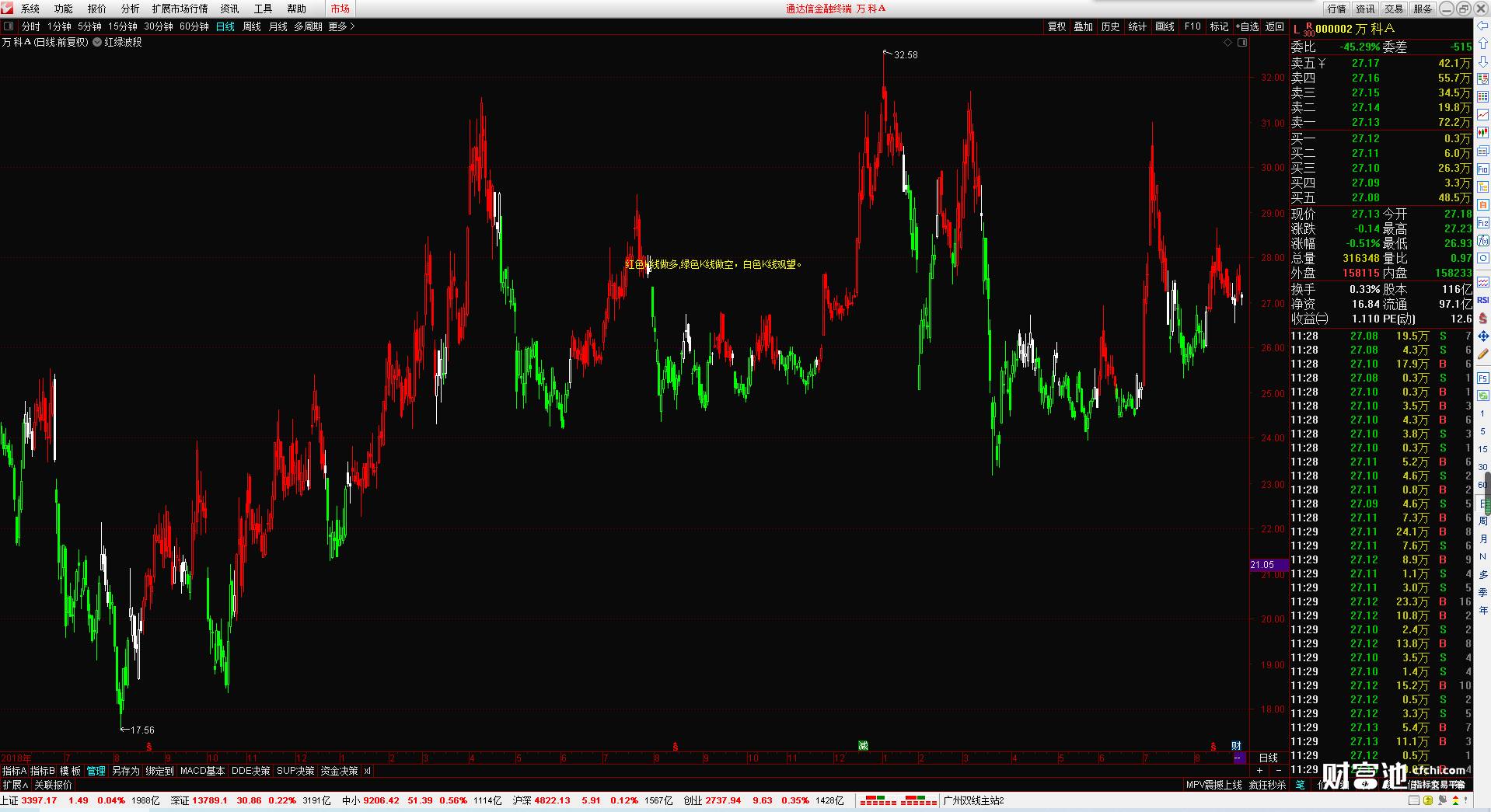Open the F10 company info sidebar icon
Image resolution: width=1491 pixels, height=812 pixels.
pyautogui.click(x=1483, y=169)
